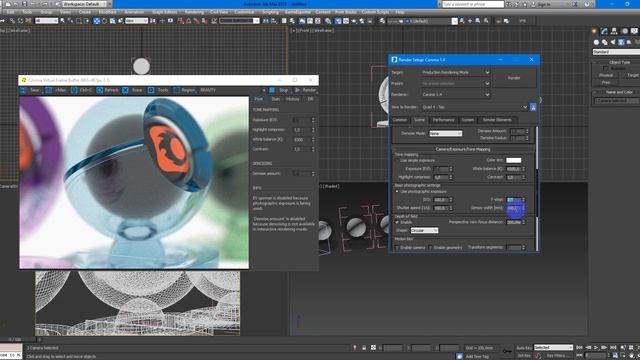Open Renderer dropdown showing Corona 1.4
This screenshot has height=360, width=640.
click(x=456, y=94)
